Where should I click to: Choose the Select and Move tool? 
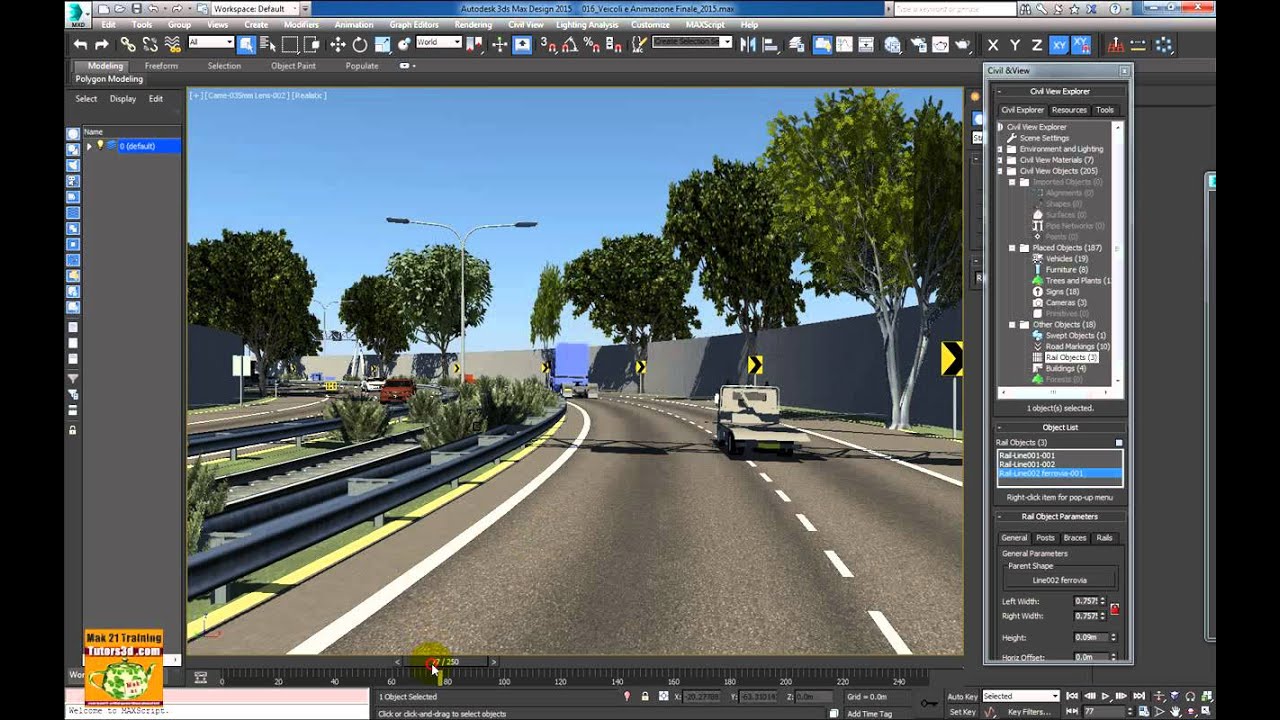(338, 44)
